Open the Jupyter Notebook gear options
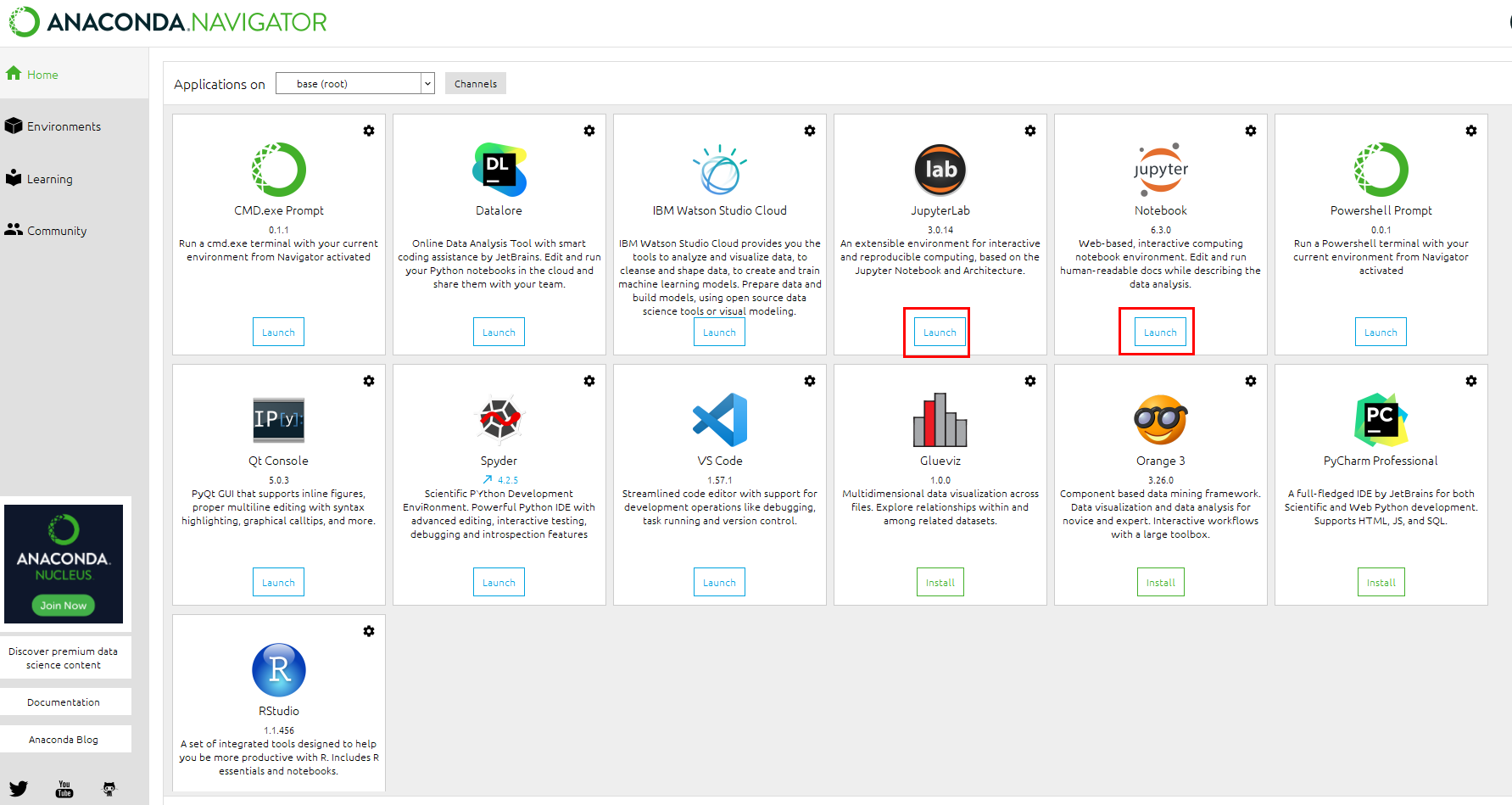 (1251, 131)
